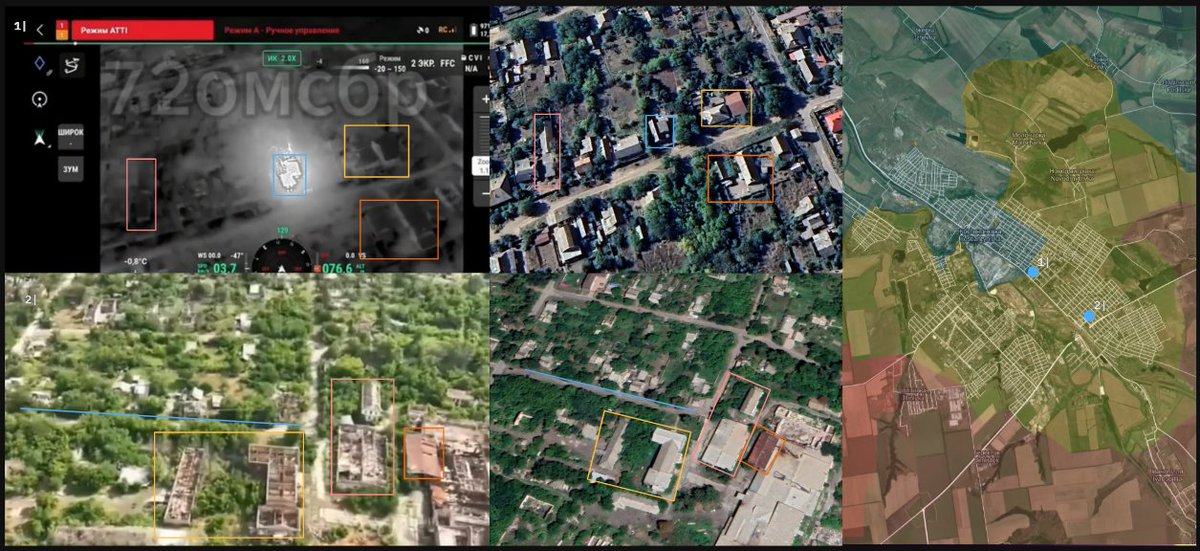Click the -0,8°C temperature reading
Screen dimensions: 1200x551
[137, 261]
